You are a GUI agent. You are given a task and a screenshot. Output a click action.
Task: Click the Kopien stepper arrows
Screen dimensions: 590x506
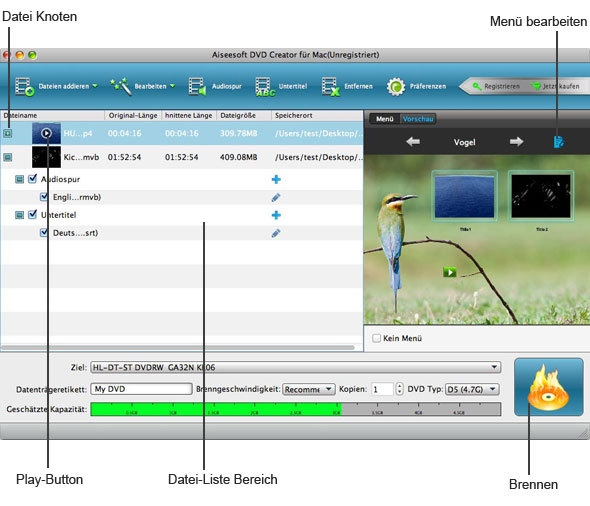point(400,389)
